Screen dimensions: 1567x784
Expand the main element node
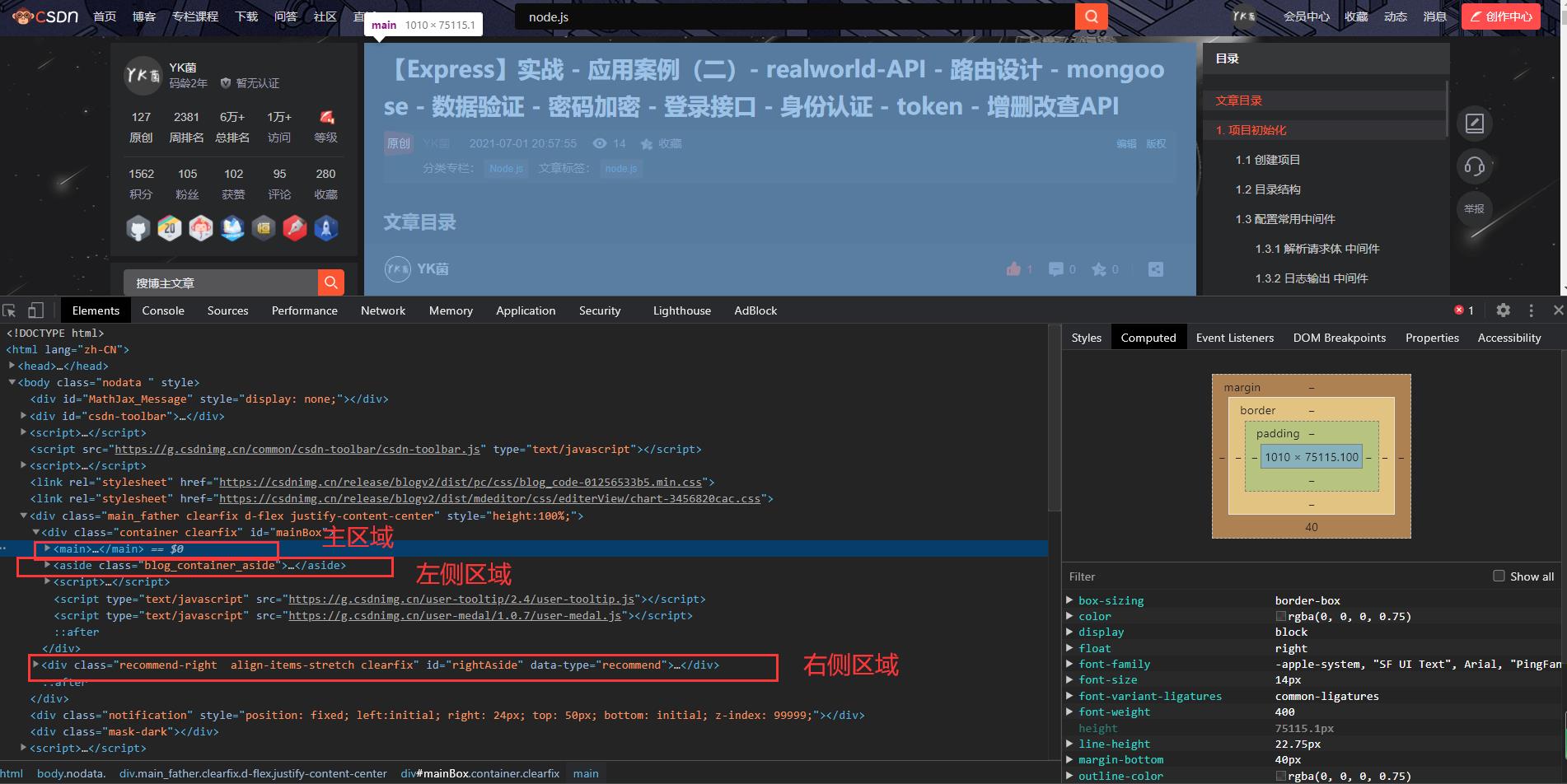click(x=47, y=548)
